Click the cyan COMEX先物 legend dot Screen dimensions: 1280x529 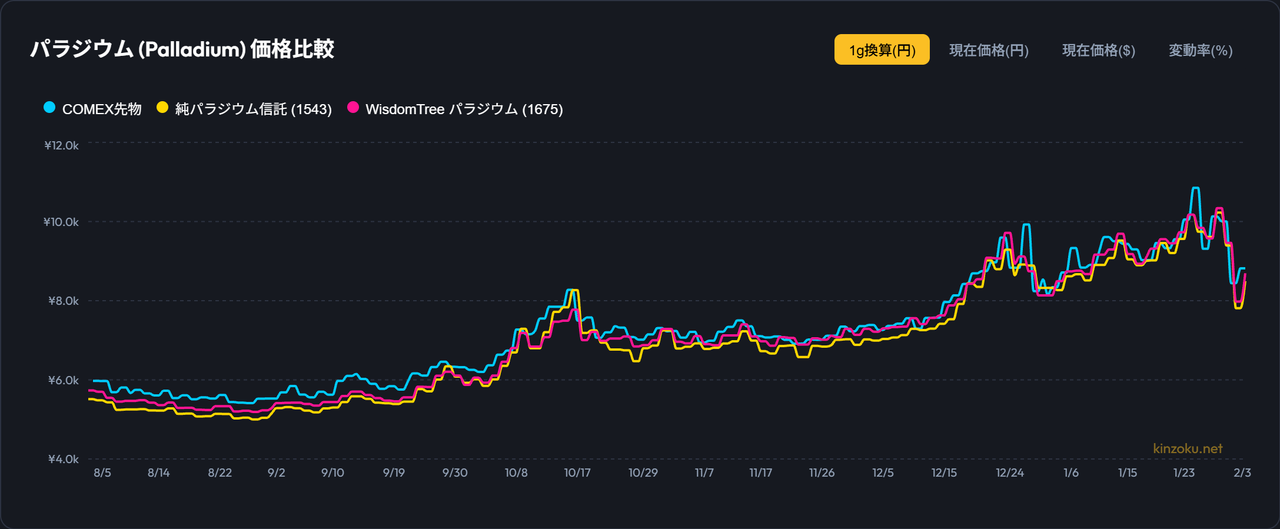pyautogui.click(x=49, y=108)
